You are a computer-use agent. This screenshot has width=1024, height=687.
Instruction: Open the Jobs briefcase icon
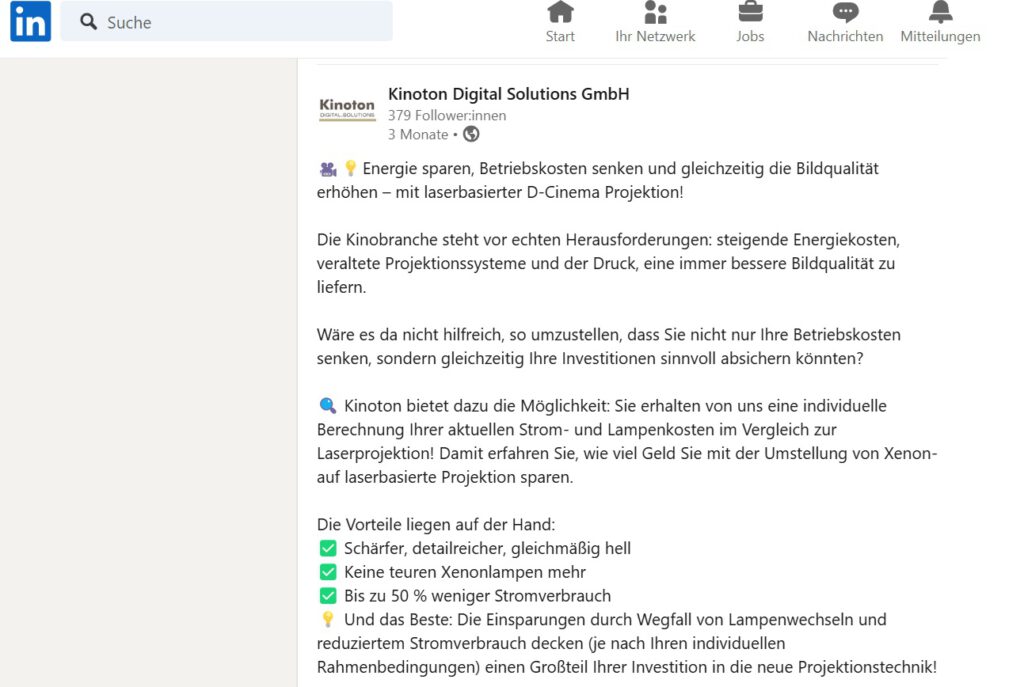point(750,12)
